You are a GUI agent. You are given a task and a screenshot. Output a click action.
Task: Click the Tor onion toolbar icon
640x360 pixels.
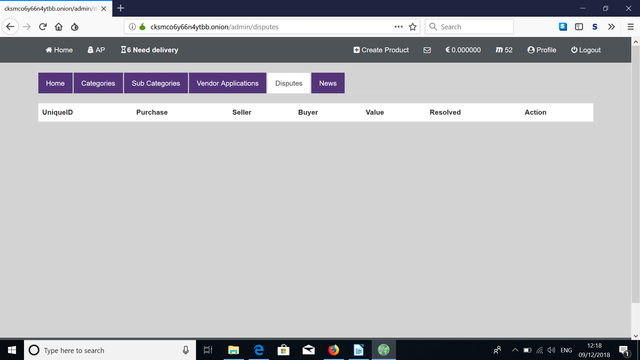coord(75,27)
